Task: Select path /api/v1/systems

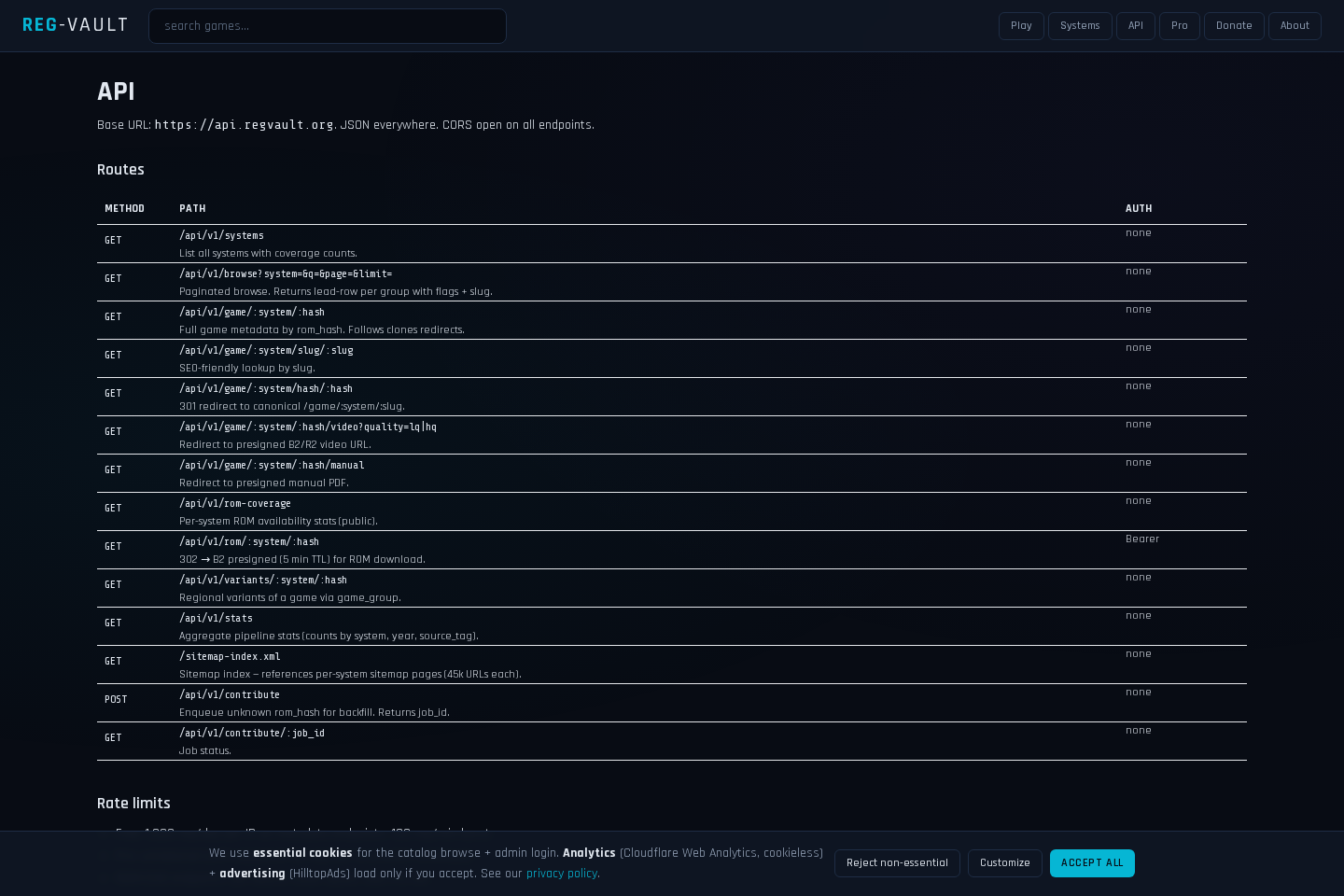Action: pos(221,236)
